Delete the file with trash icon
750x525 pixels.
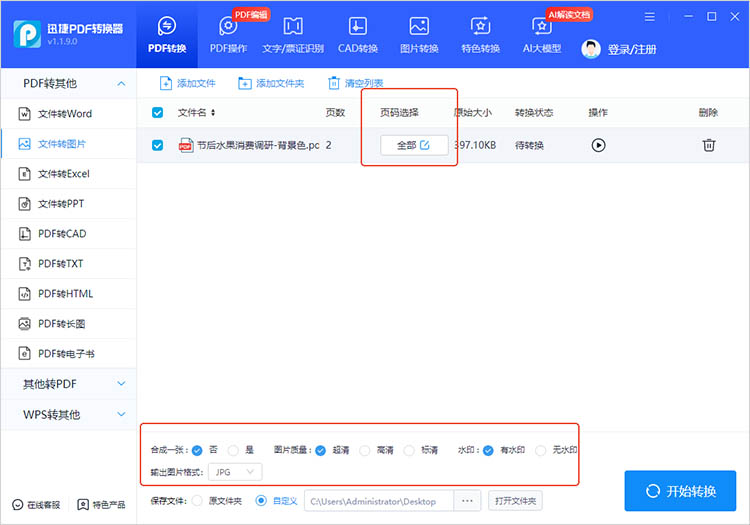point(708,145)
